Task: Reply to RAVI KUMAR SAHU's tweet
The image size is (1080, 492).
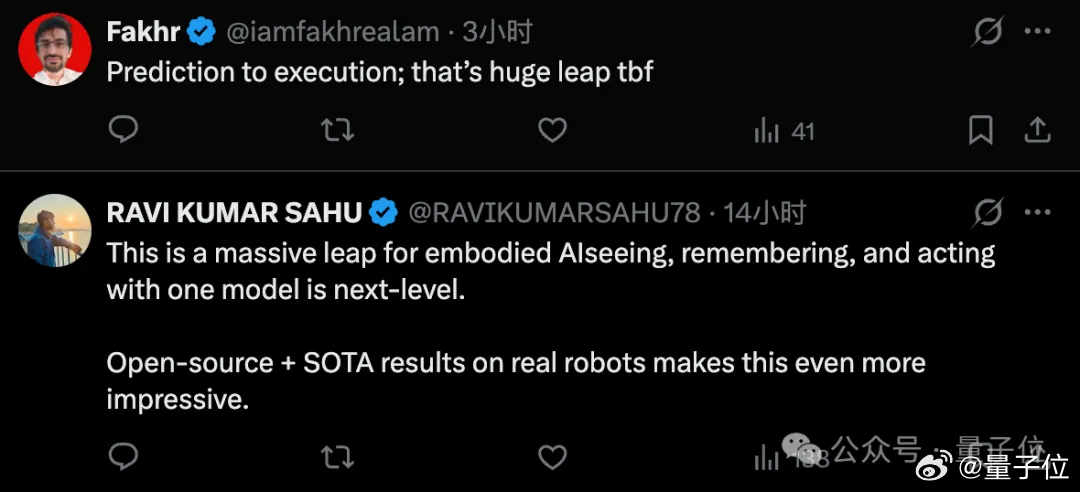Action: point(123,457)
